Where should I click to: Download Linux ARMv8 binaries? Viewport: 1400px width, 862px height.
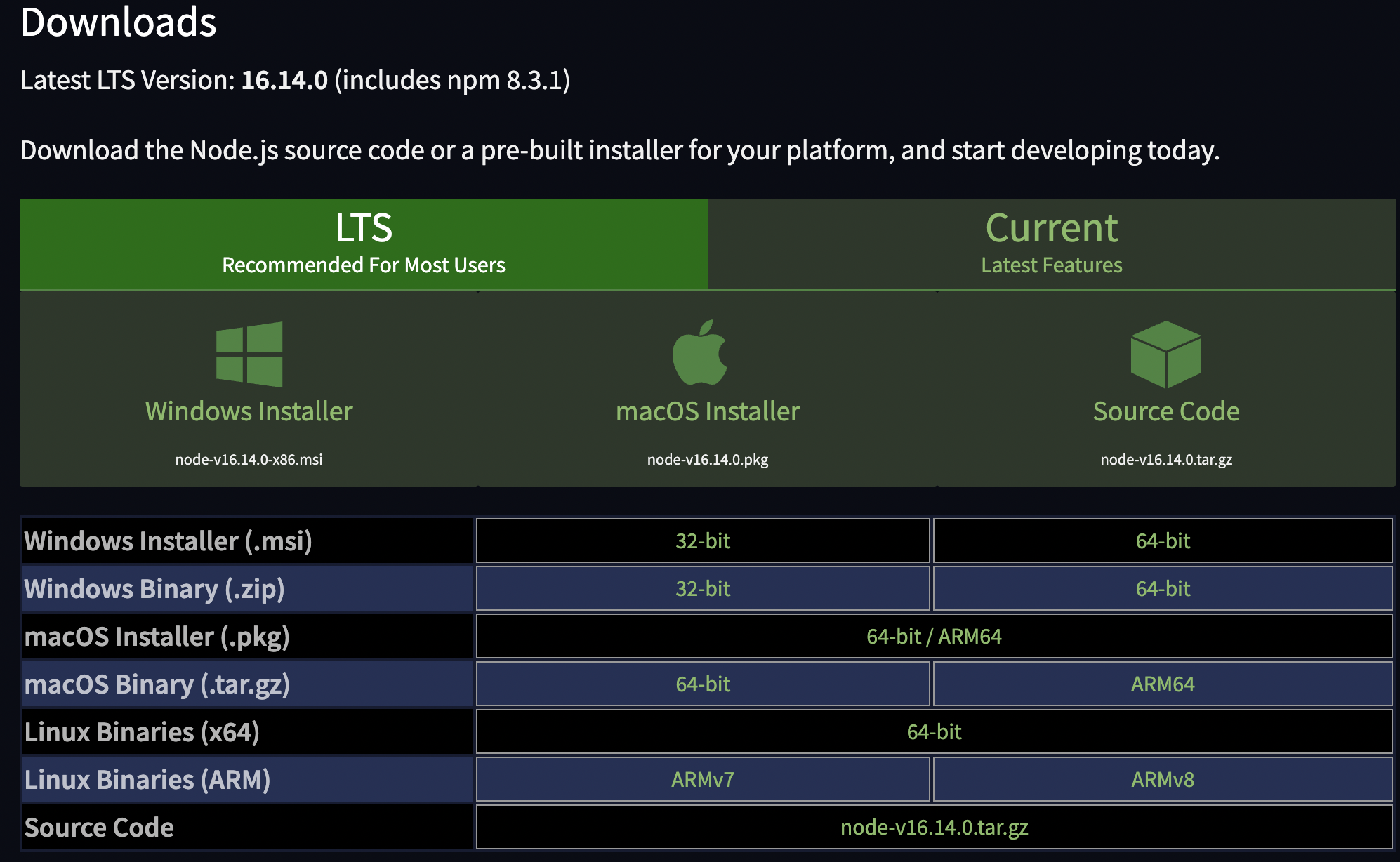pyautogui.click(x=1163, y=780)
